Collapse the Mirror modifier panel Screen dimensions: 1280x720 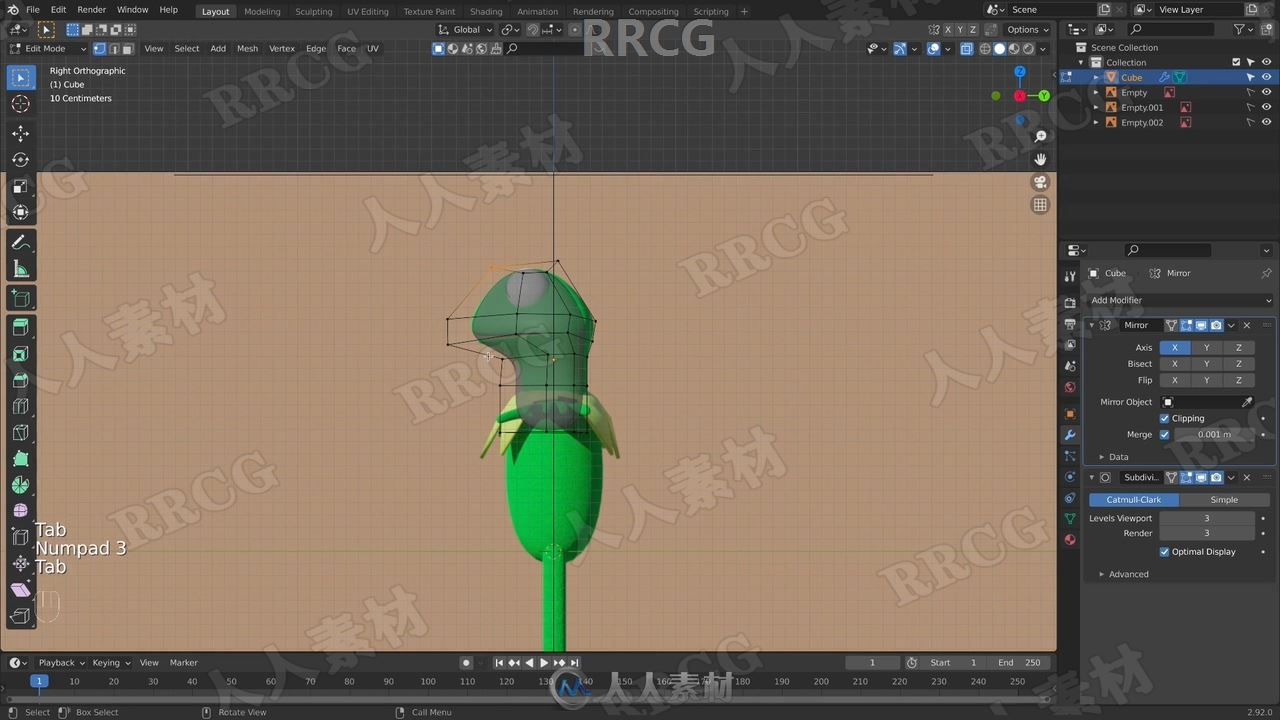[1092, 325]
